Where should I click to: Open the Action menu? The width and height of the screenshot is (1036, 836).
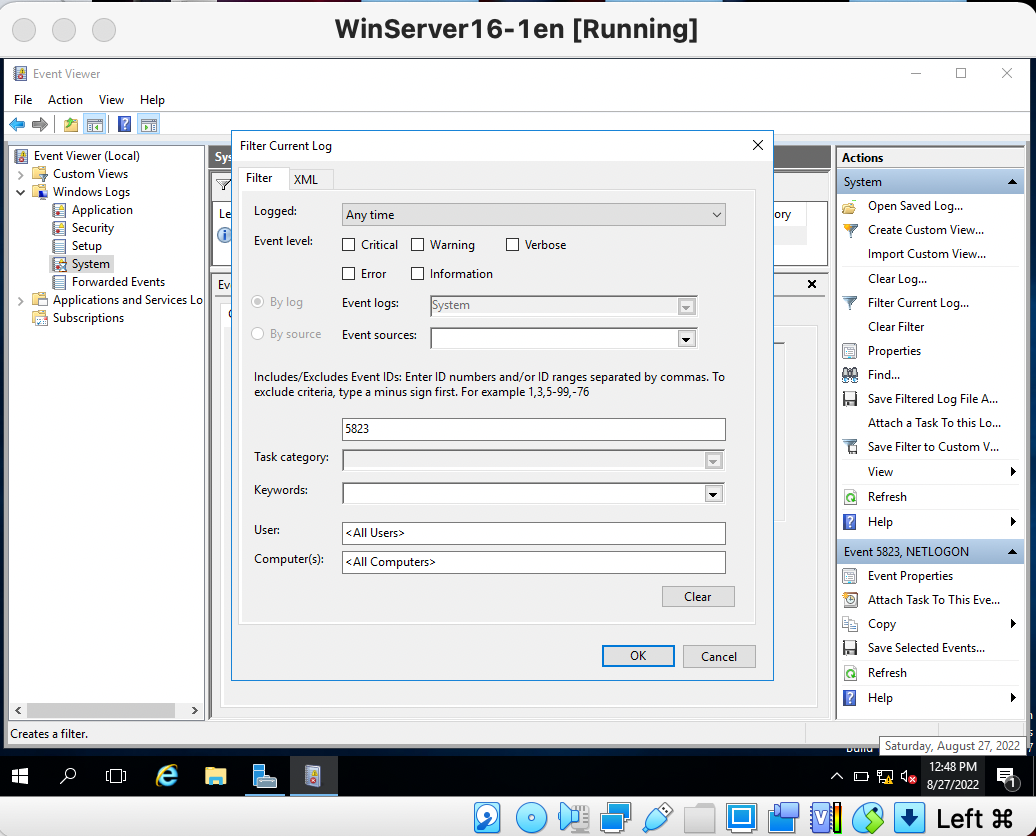pyautogui.click(x=65, y=100)
